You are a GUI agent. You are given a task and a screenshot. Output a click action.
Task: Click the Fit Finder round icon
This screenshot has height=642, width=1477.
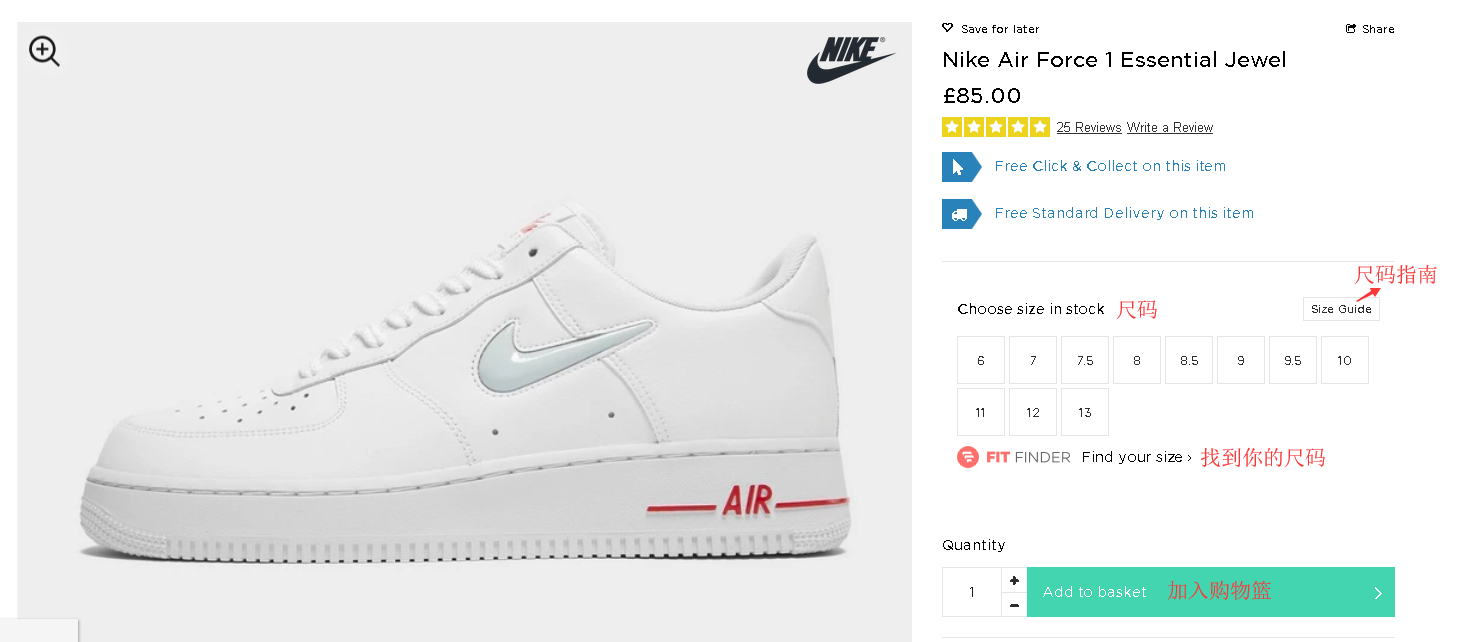[968, 457]
